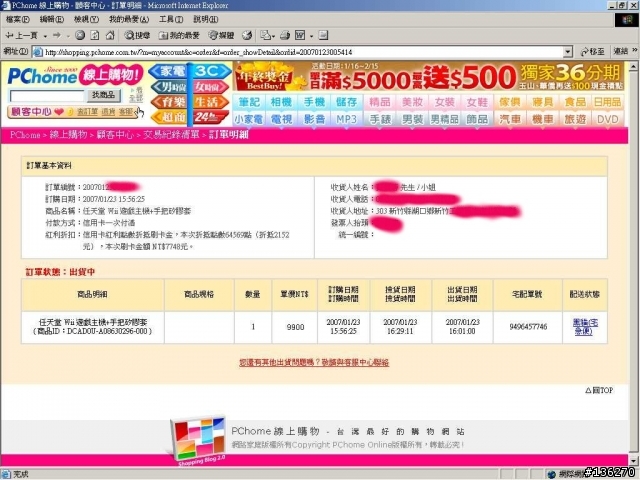Viewport: 640px width, 480px height.
Task: Open the 相機 category tab
Action: pyautogui.click(x=282, y=102)
